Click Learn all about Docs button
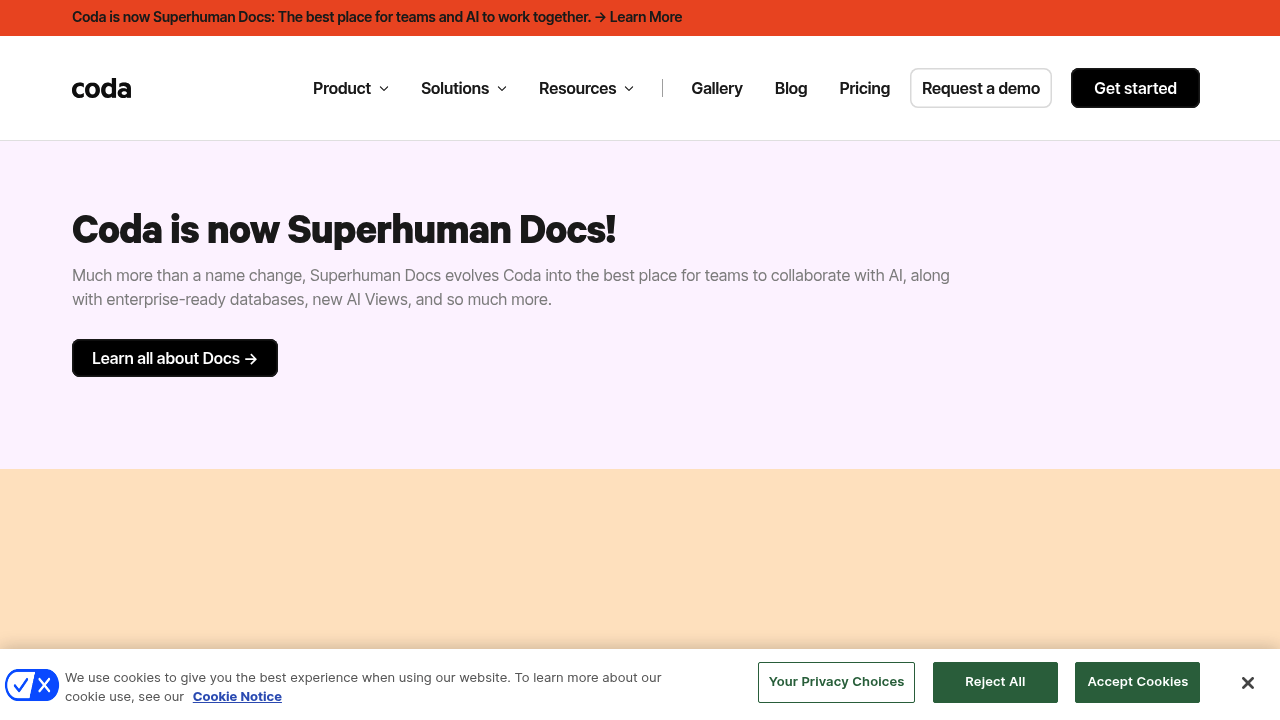This screenshot has width=1280, height=720. click(x=175, y=358)
